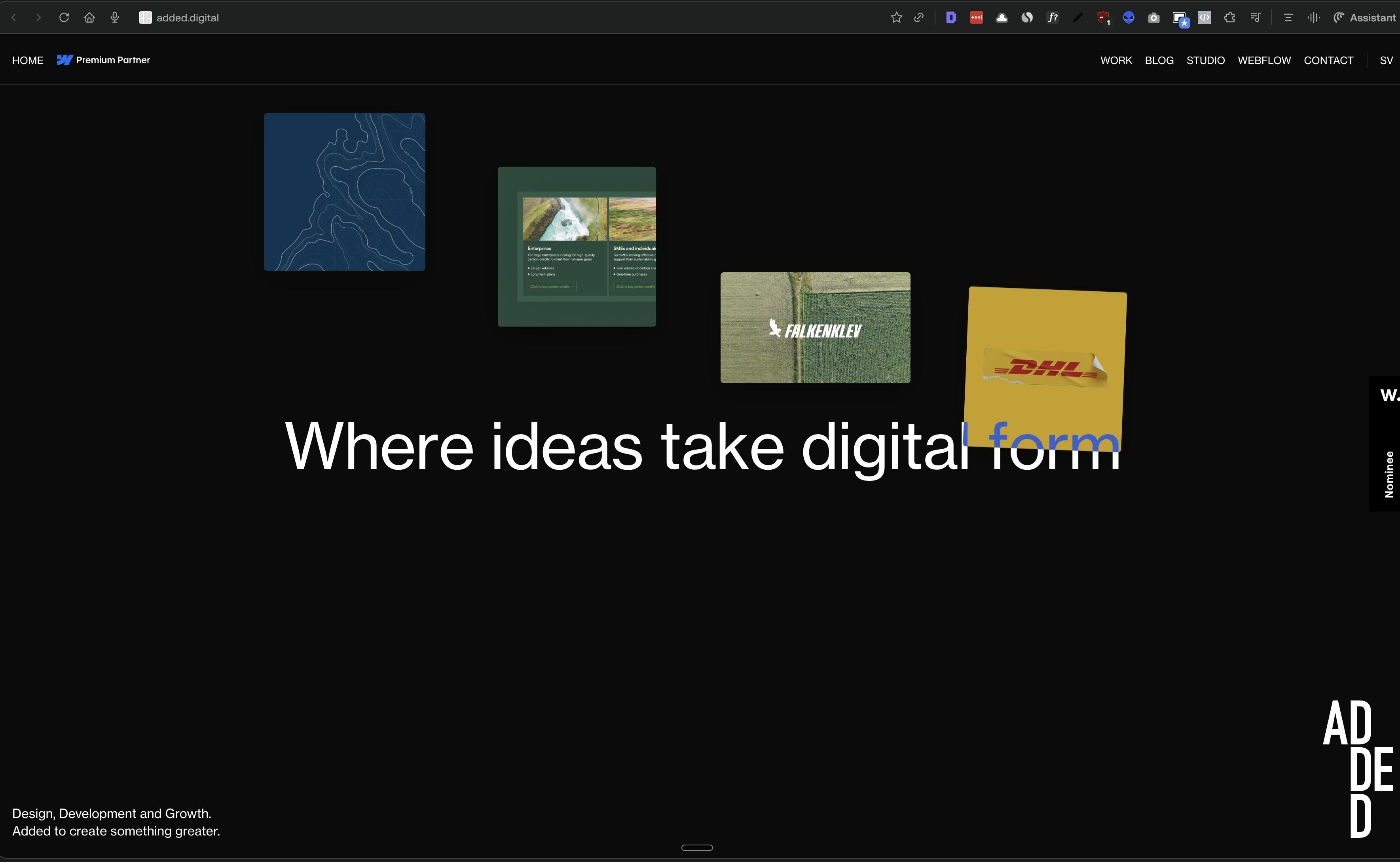Open the WEBFLOW nav link
1400x862 pixels.
click(x=1264, y=61)
